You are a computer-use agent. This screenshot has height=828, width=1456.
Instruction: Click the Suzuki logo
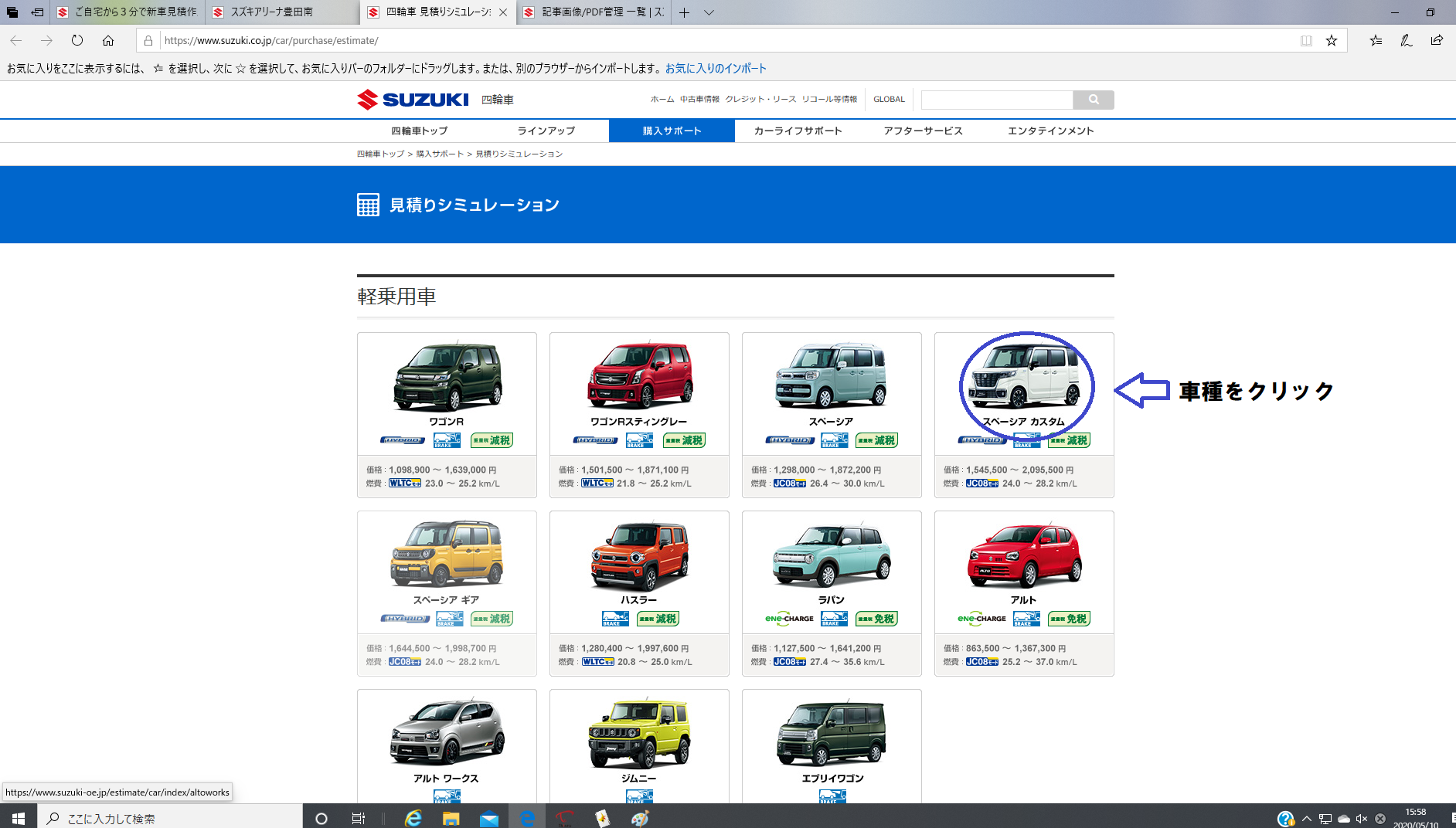413,100
